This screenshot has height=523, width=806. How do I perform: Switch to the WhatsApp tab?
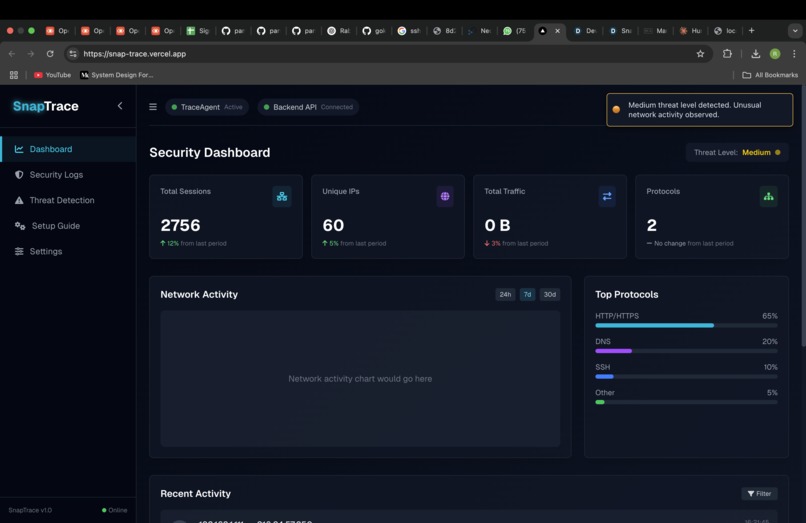tap(515, 31)
